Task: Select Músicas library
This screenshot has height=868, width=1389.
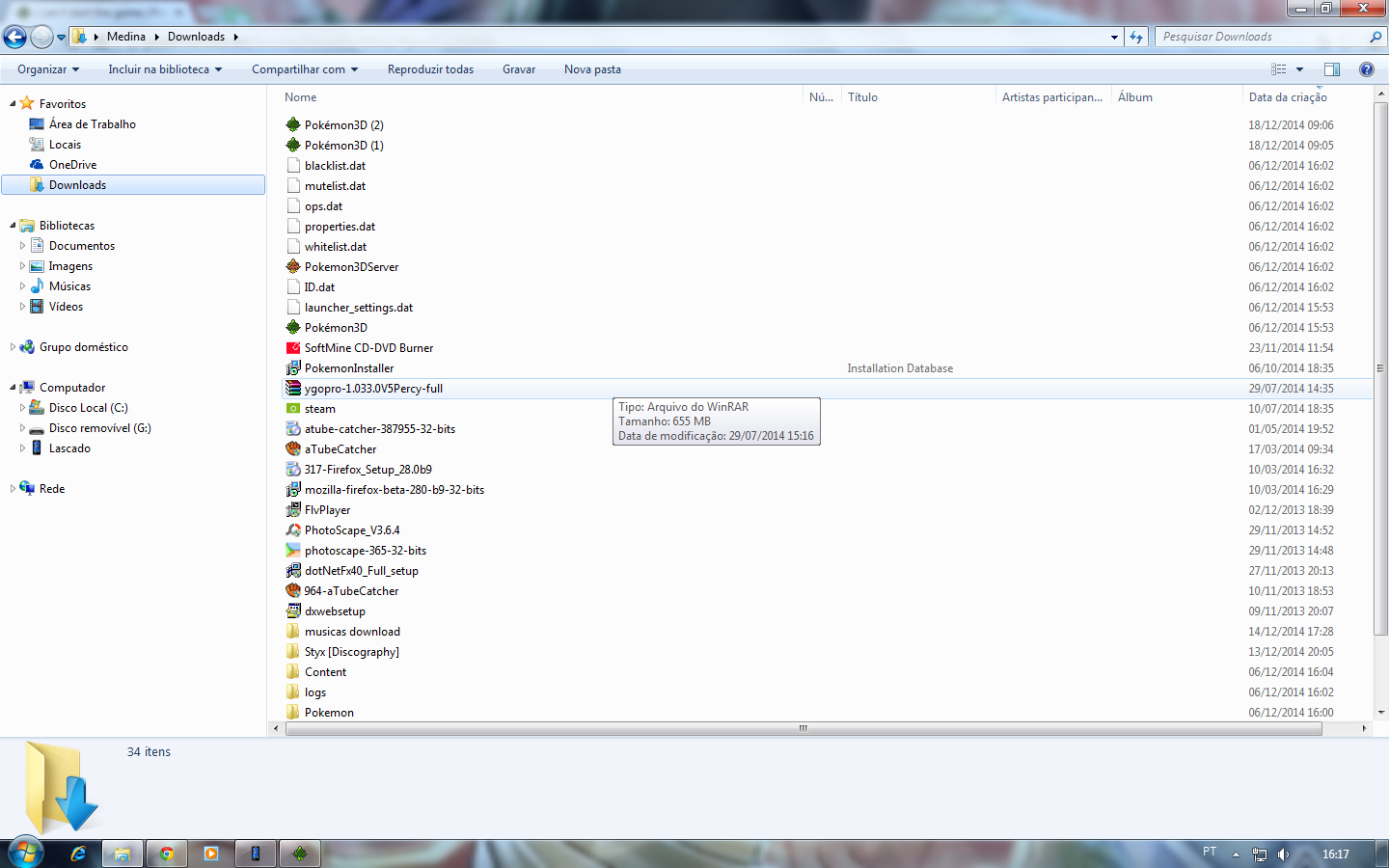Action: click(69, 286)
